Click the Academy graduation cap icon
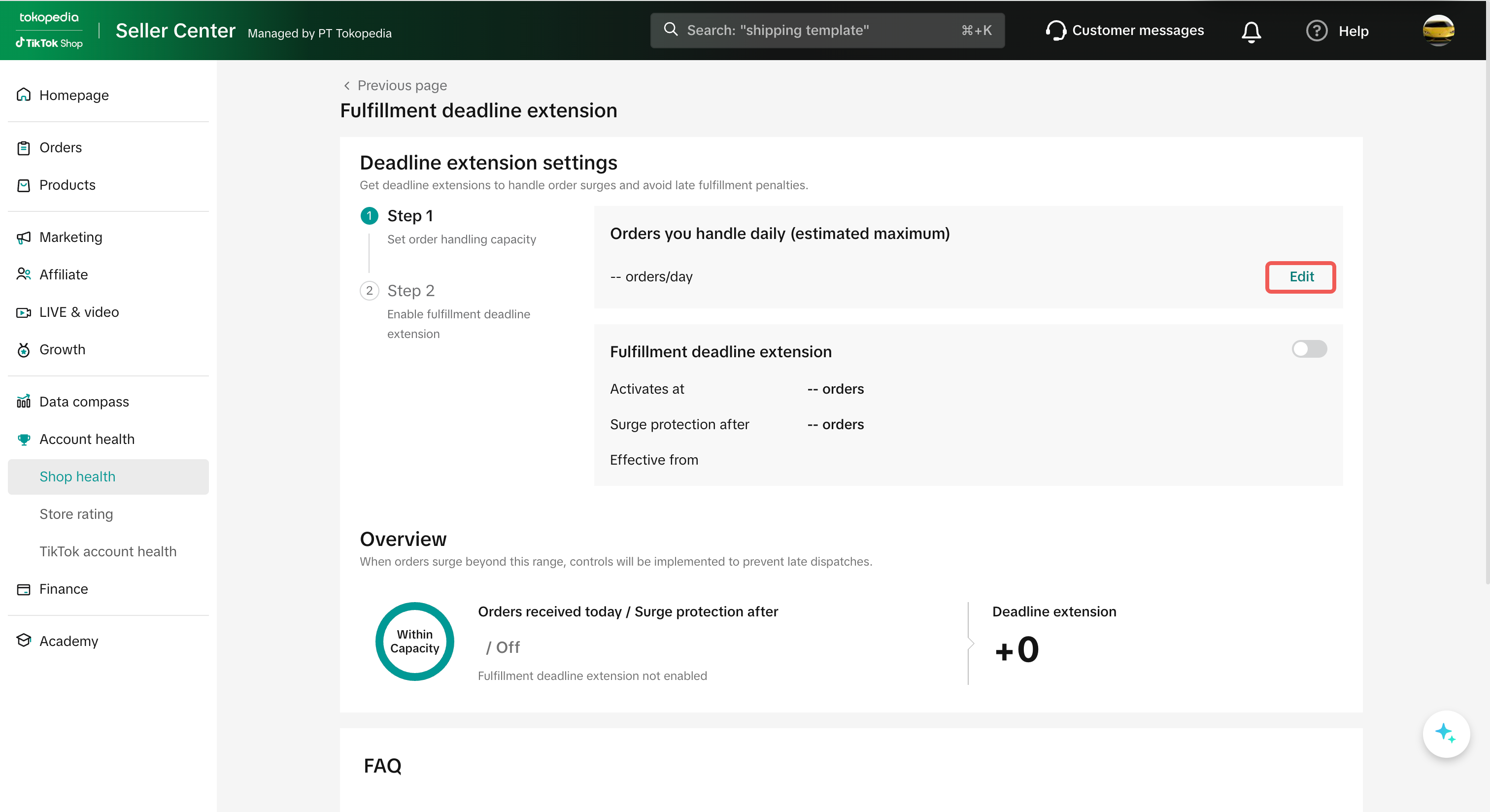Screen dimensions: 1490x812 click(x=24, y=641)
